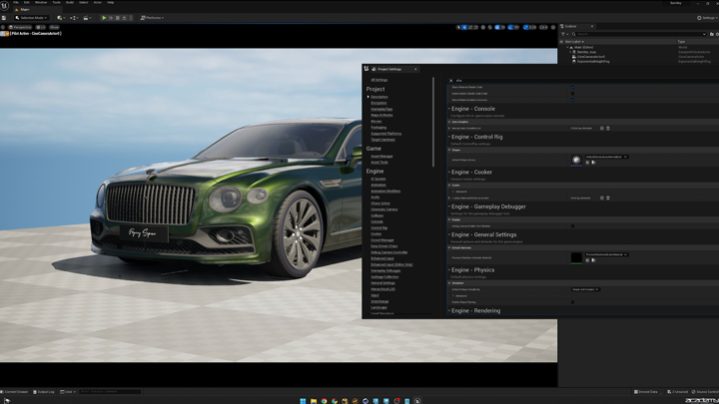Open the File menu
The image size is (719, 404).
click(16, 3)
